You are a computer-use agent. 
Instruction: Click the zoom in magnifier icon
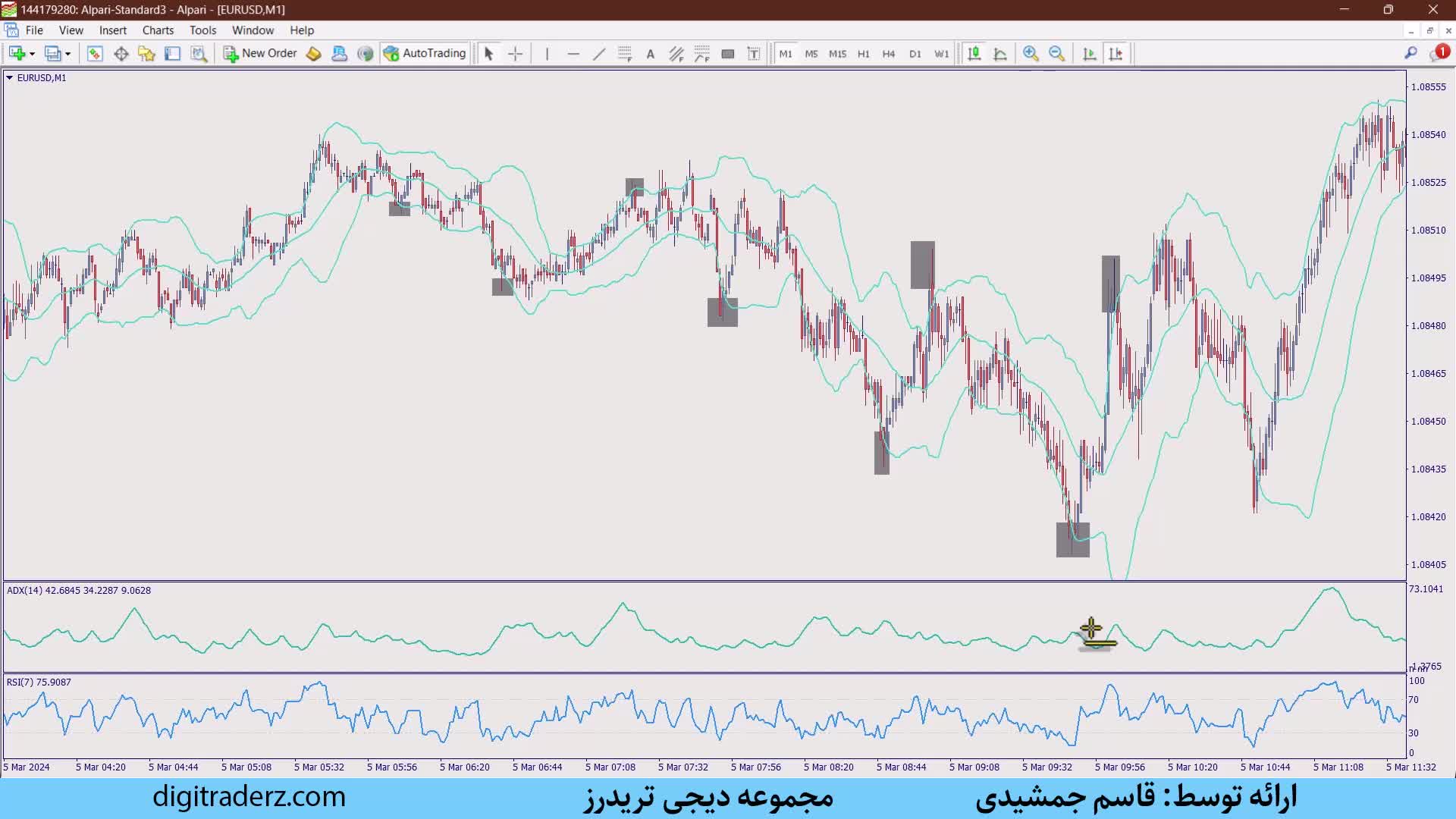(x=1030, y=54)
